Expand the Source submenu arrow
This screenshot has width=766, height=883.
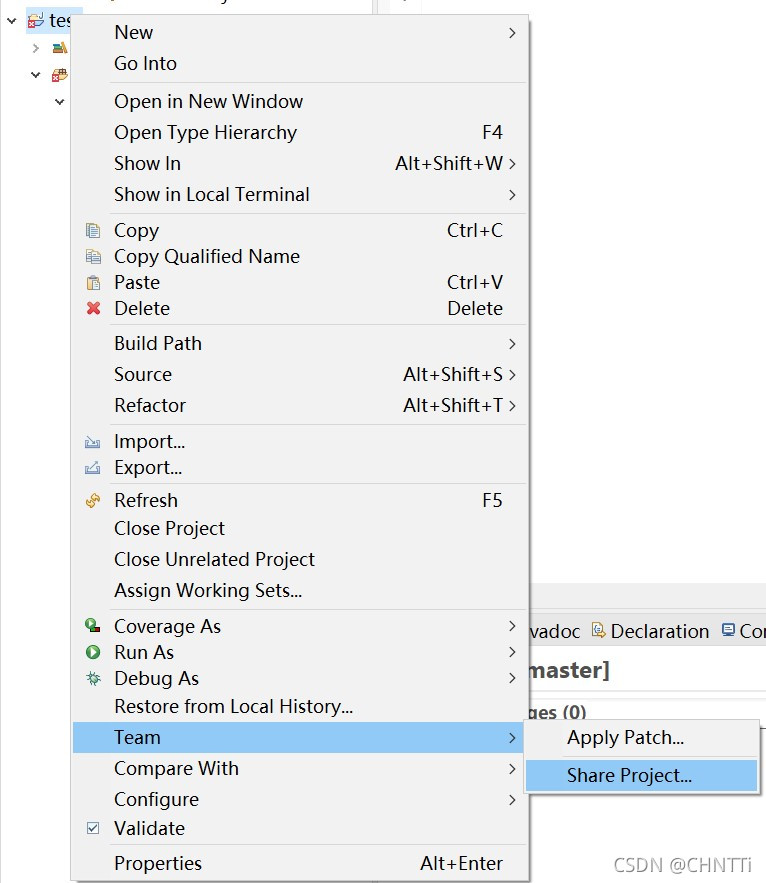(x=512, y=374)
